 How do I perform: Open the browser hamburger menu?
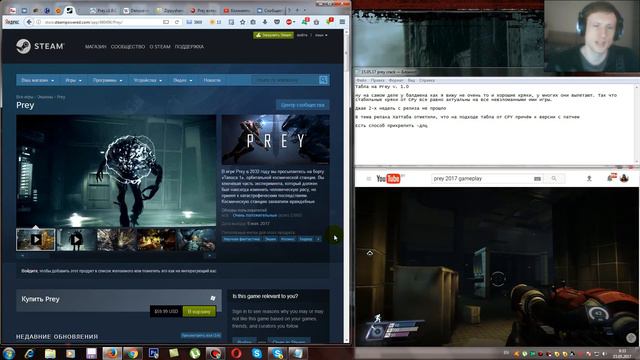pyautogui.click(x=342, y=22)
